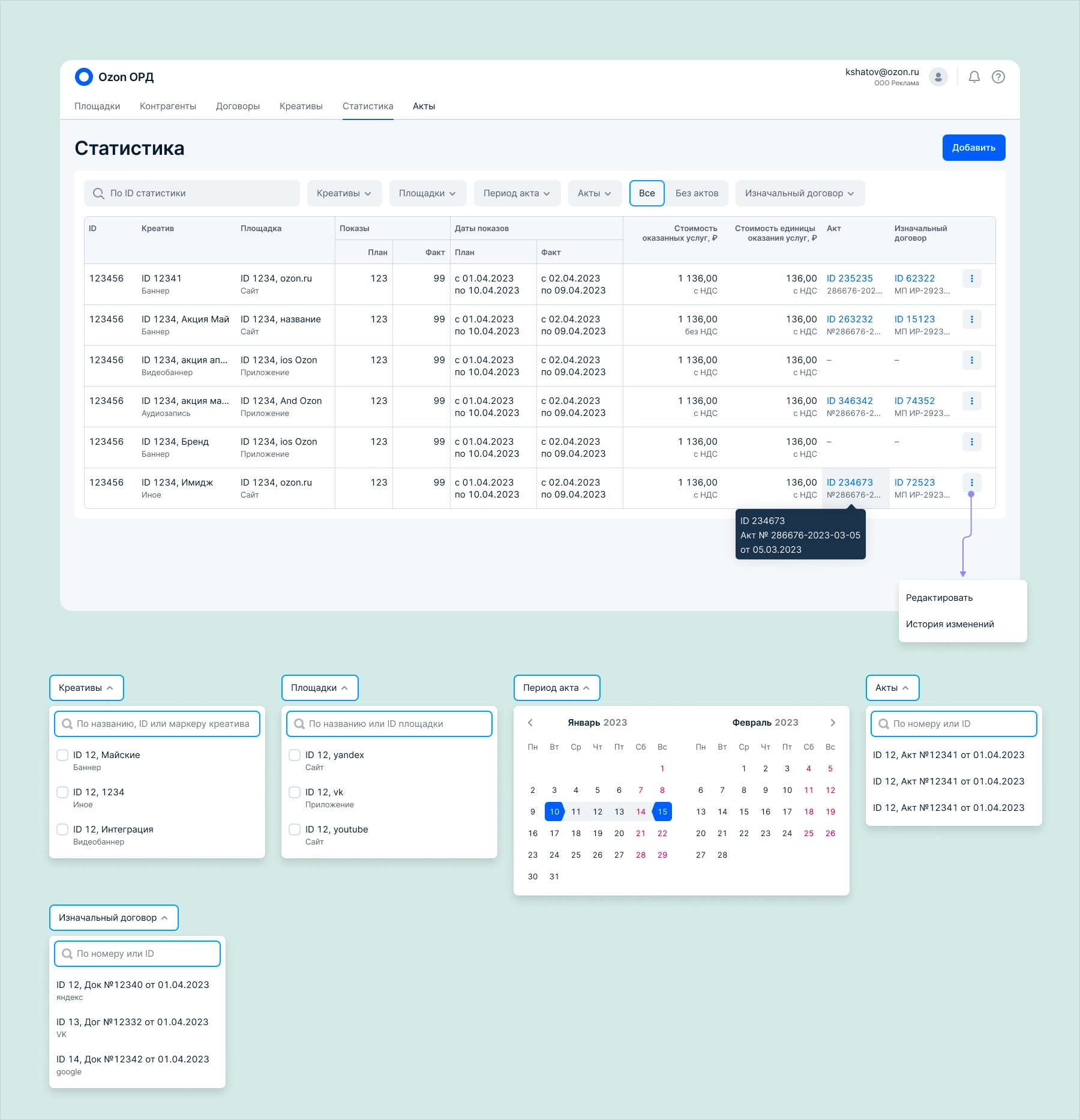
Task: Open the user profile avatar icon
Action: pyautogui.click(x=938, y=77)
